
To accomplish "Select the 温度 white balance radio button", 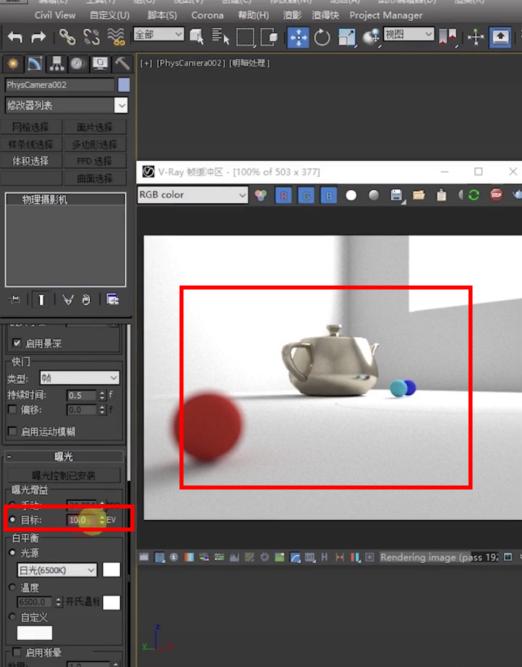I will [13, 587].
